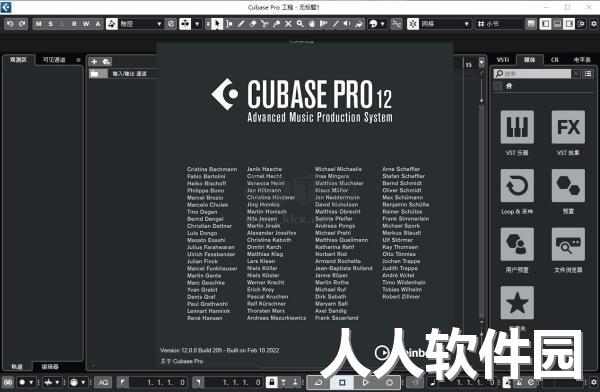Screen dimensions: 600x392
Task: Toggle Snap on/off button
Action: click(413, 24)
